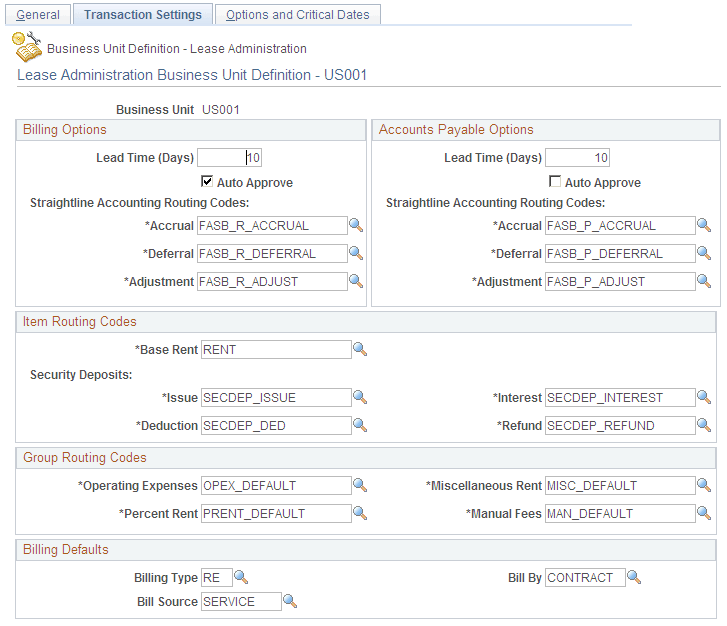Open Manual Fees routing code lookup
This screenshot has height=626, width=727.
[x=704, y=513]
